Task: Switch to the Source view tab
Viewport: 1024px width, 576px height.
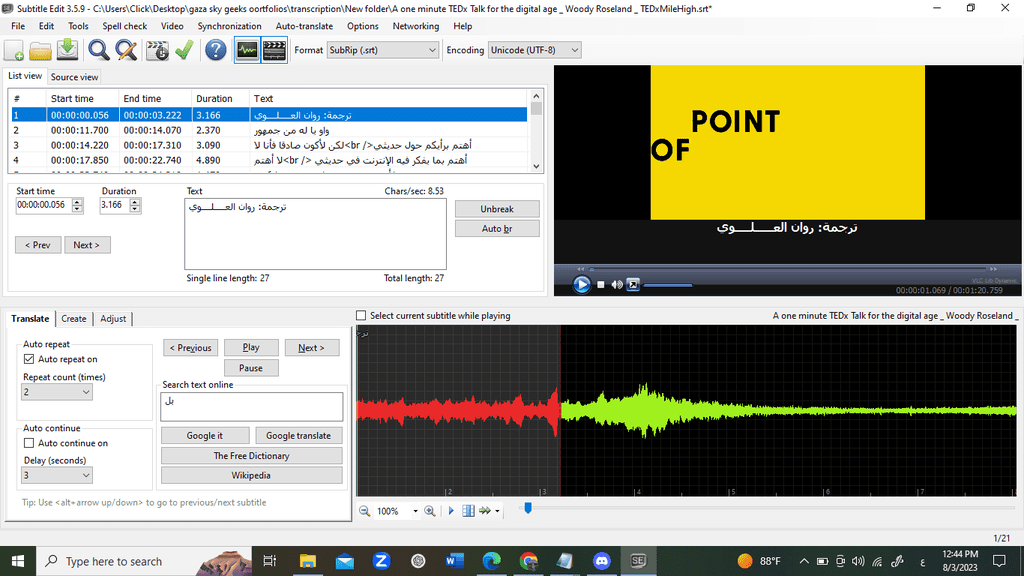Action: [x=74, y=77]
